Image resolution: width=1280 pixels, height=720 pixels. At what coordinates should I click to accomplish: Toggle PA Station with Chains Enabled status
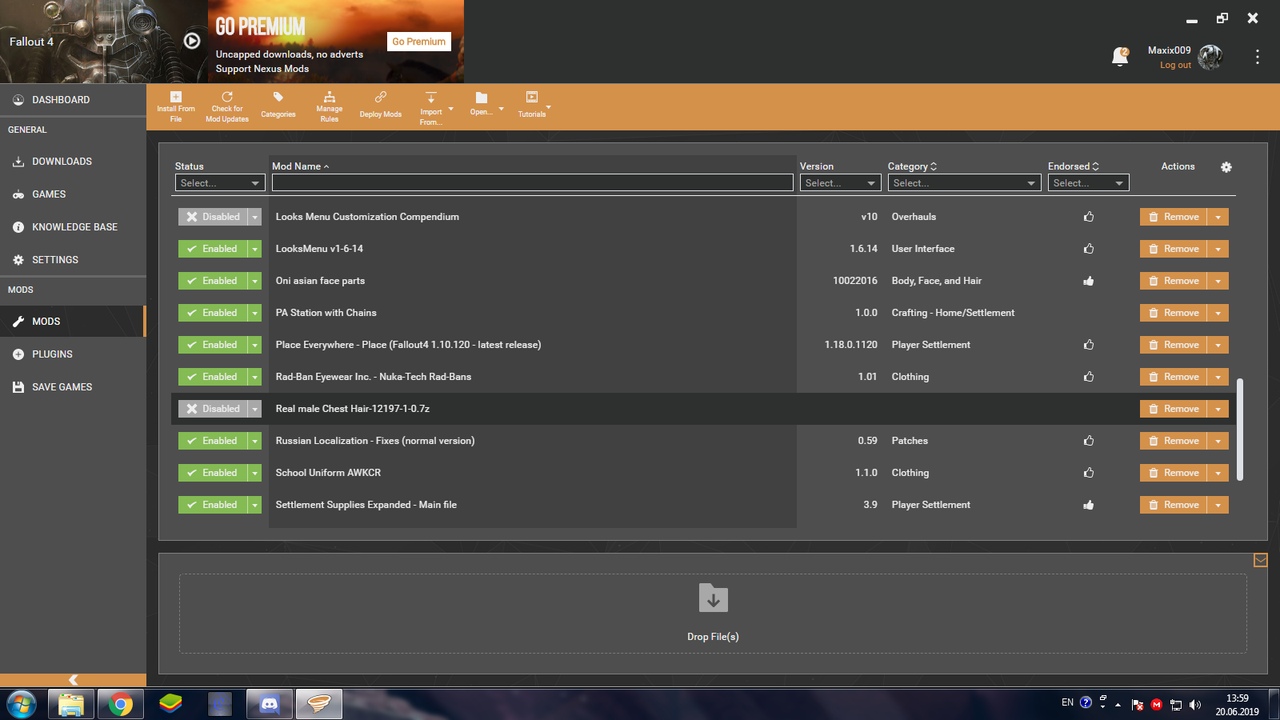click(212, 313)
